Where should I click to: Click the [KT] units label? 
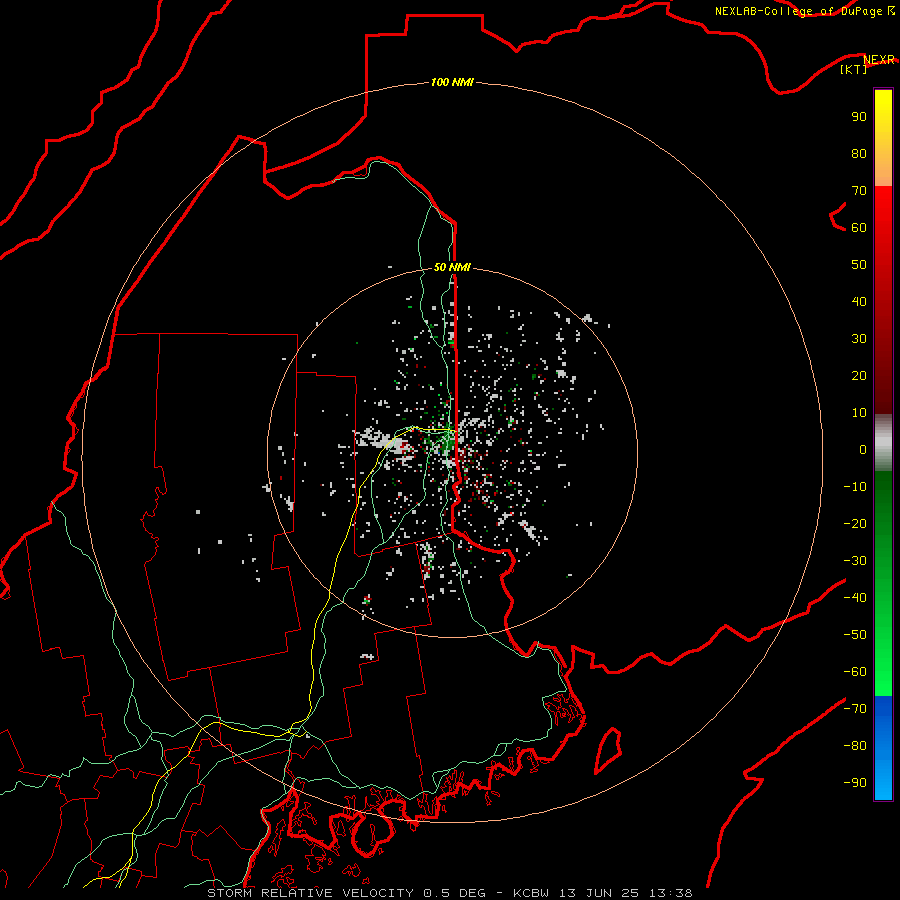tap(854, 69)
